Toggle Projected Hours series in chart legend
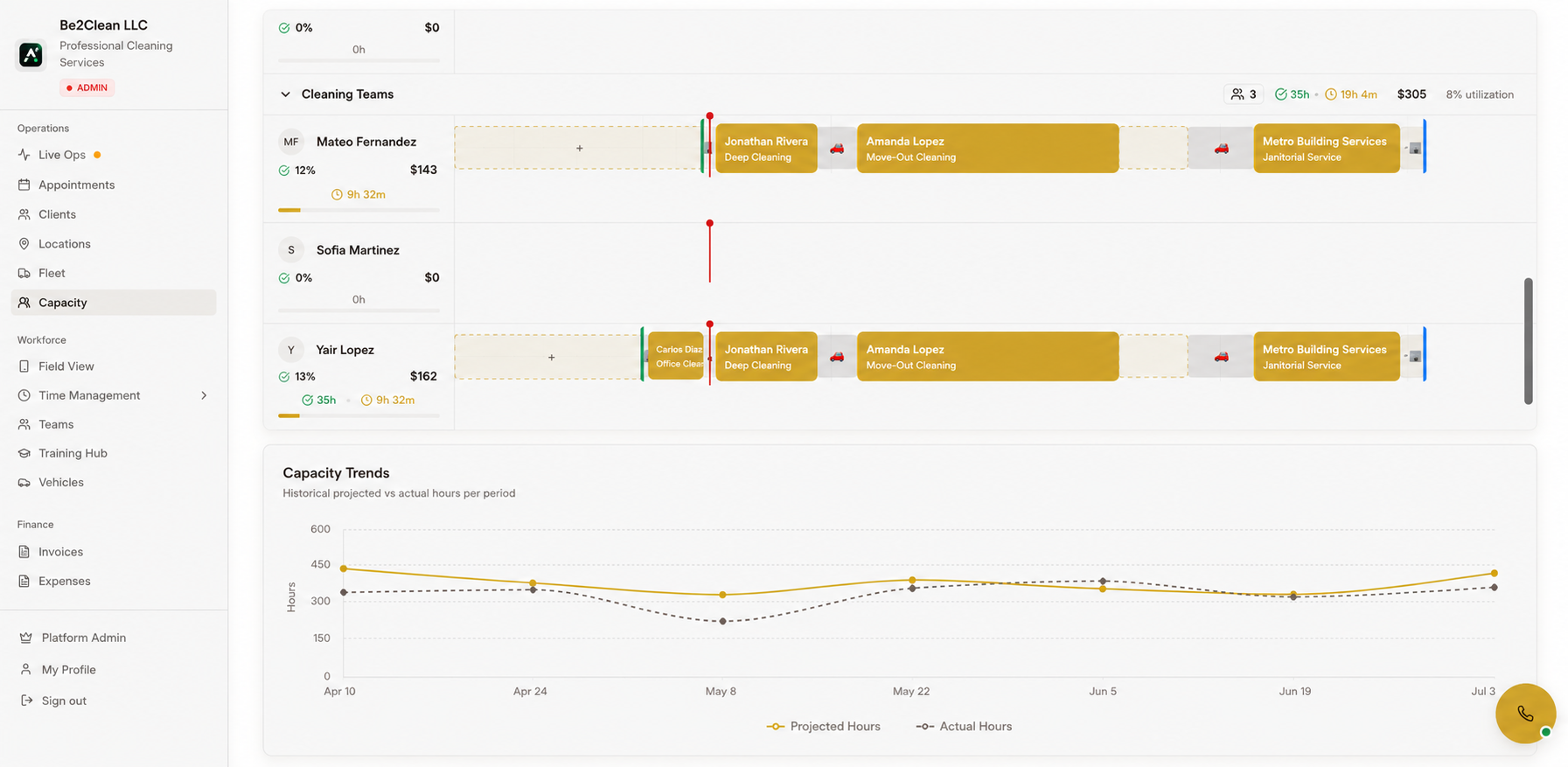 (824, 726)
